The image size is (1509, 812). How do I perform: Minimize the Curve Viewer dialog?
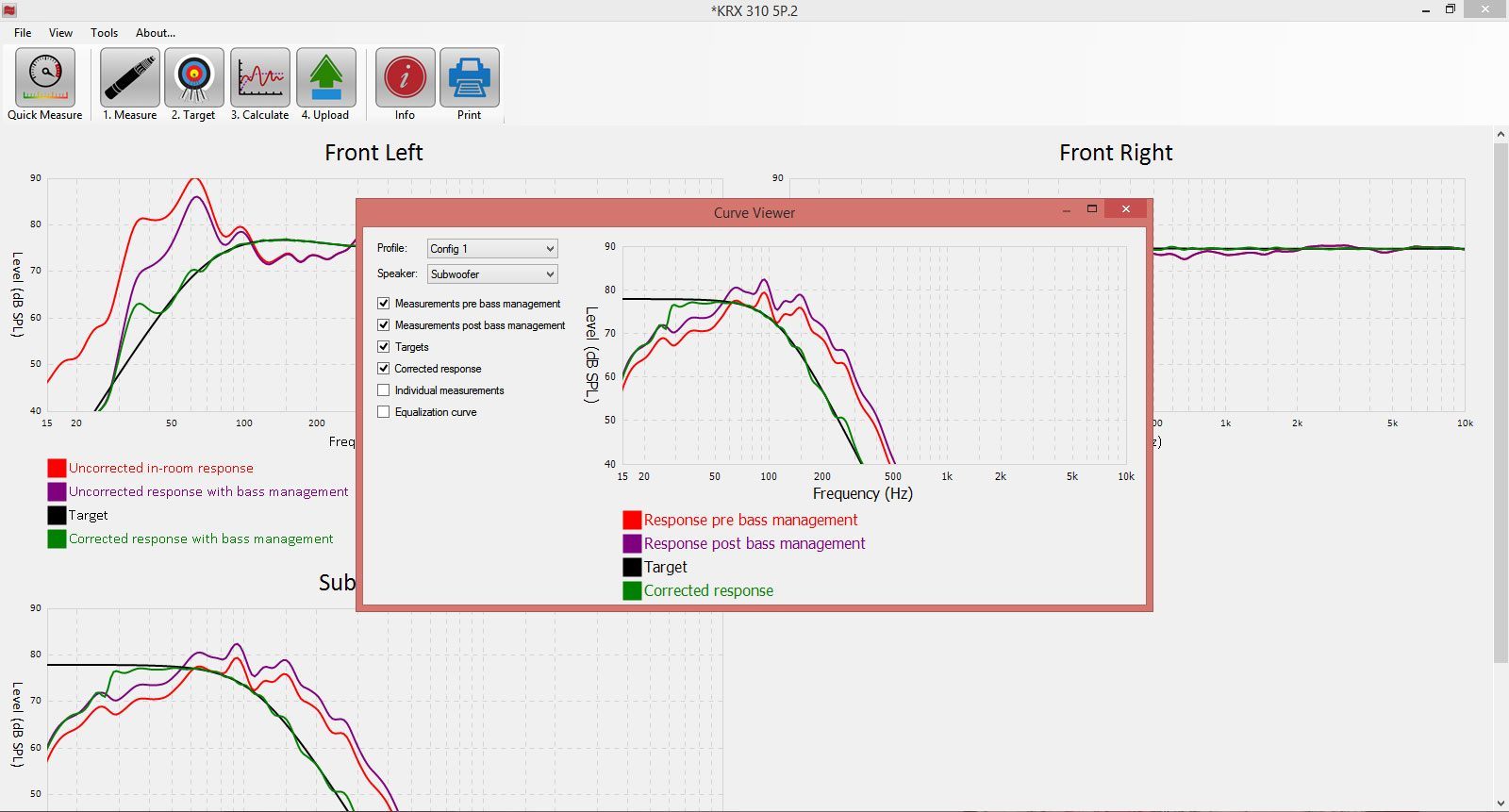point(1067,209)
